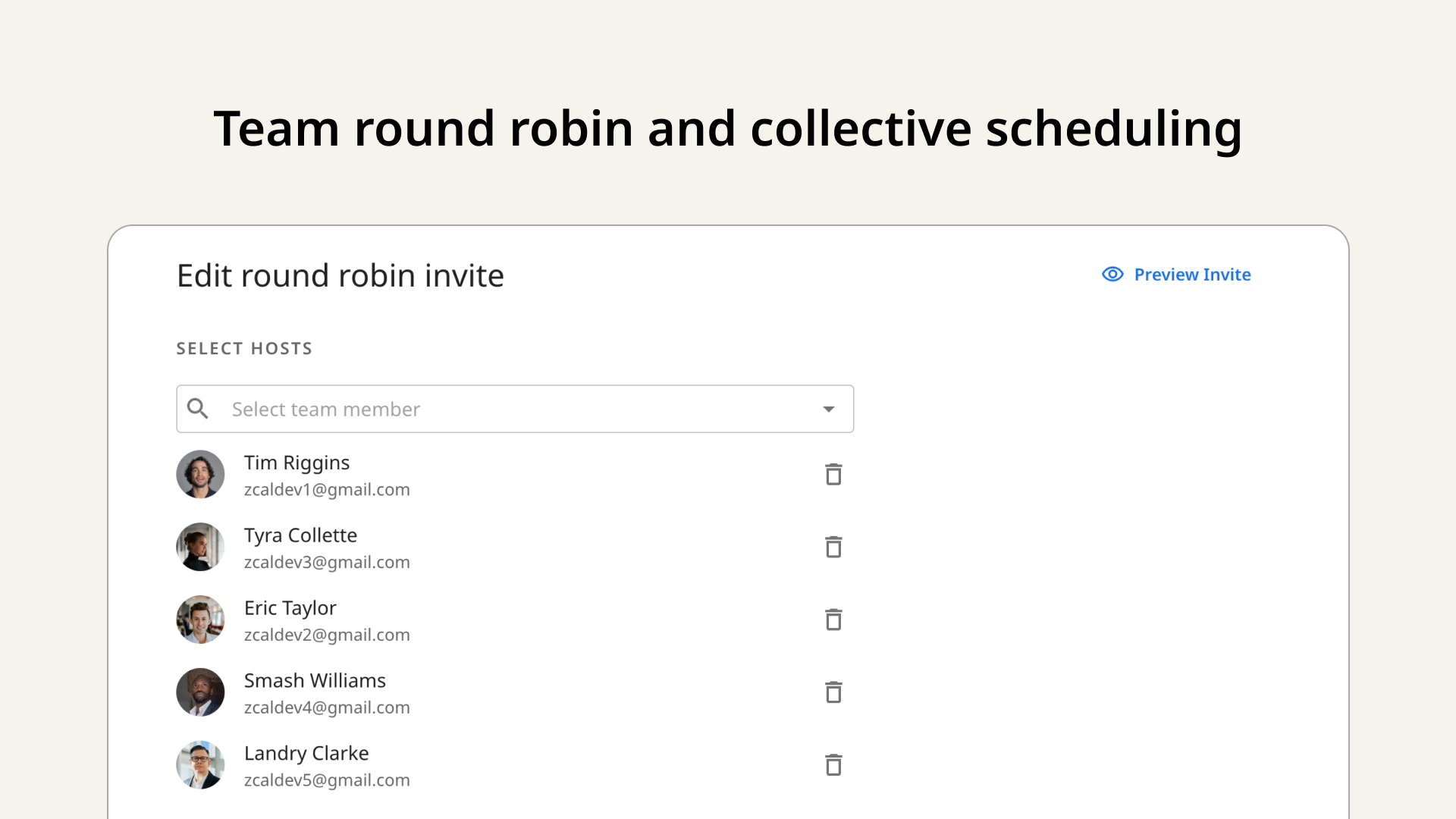Click Smash Williams profile photo
Image resolution: width=1456 pixels, height=819 pixels.
(200, 692)
